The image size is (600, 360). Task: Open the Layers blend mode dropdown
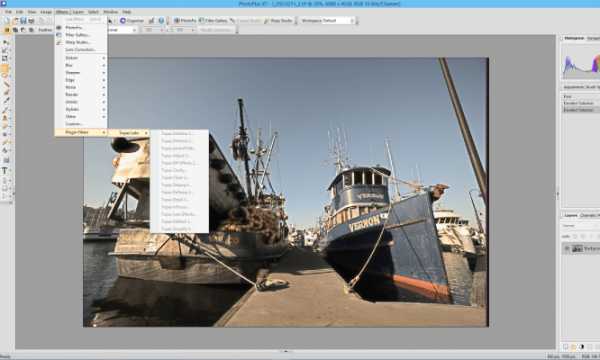581,226
